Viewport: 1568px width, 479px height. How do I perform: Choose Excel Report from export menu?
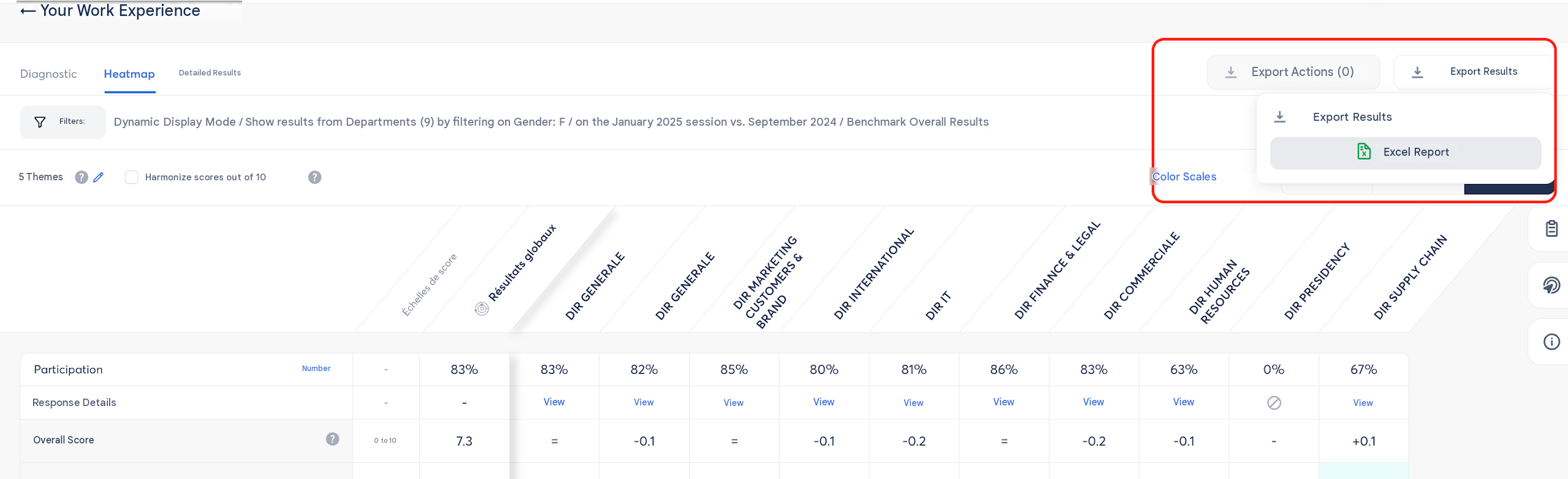click(x=1405, y=152)
